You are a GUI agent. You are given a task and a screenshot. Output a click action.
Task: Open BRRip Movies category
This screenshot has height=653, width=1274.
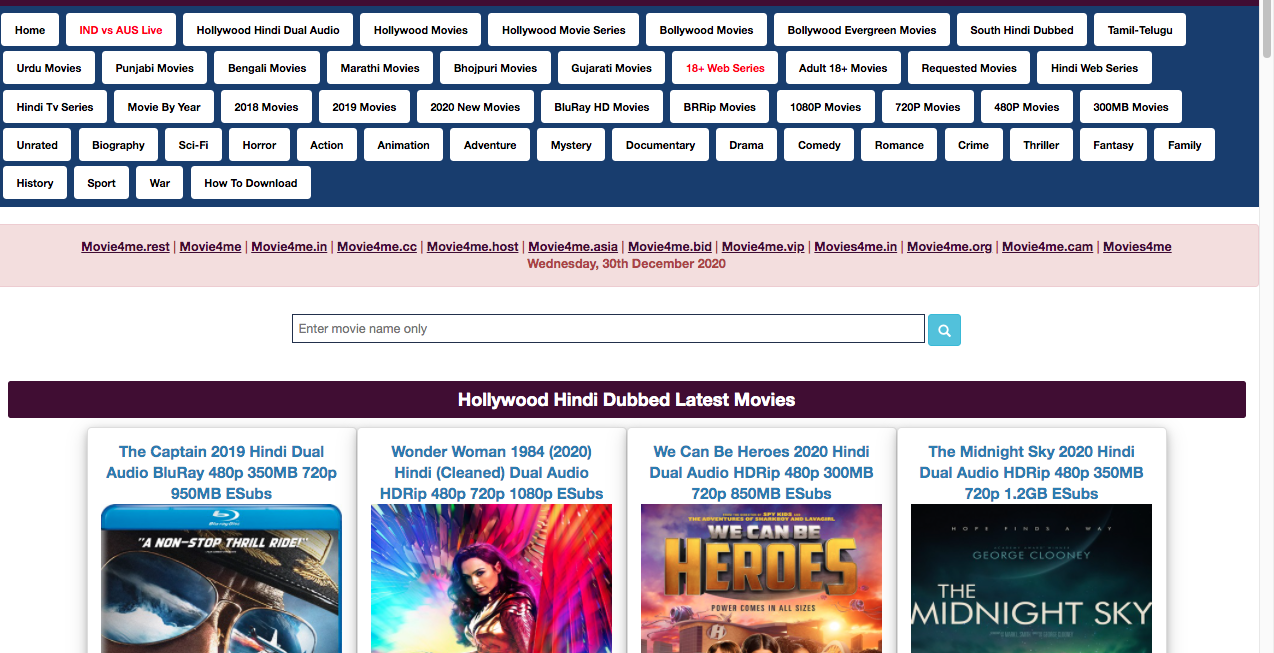point(720,107)
